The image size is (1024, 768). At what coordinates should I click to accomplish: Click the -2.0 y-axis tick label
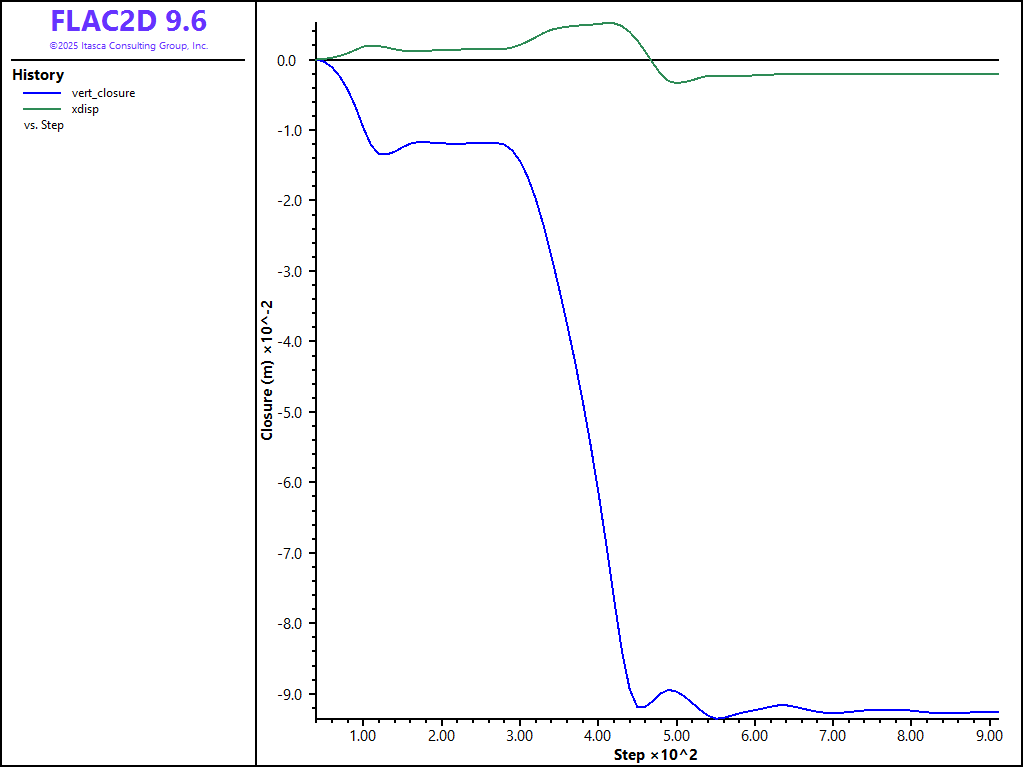pyautogui.click(x=285, y=201)
